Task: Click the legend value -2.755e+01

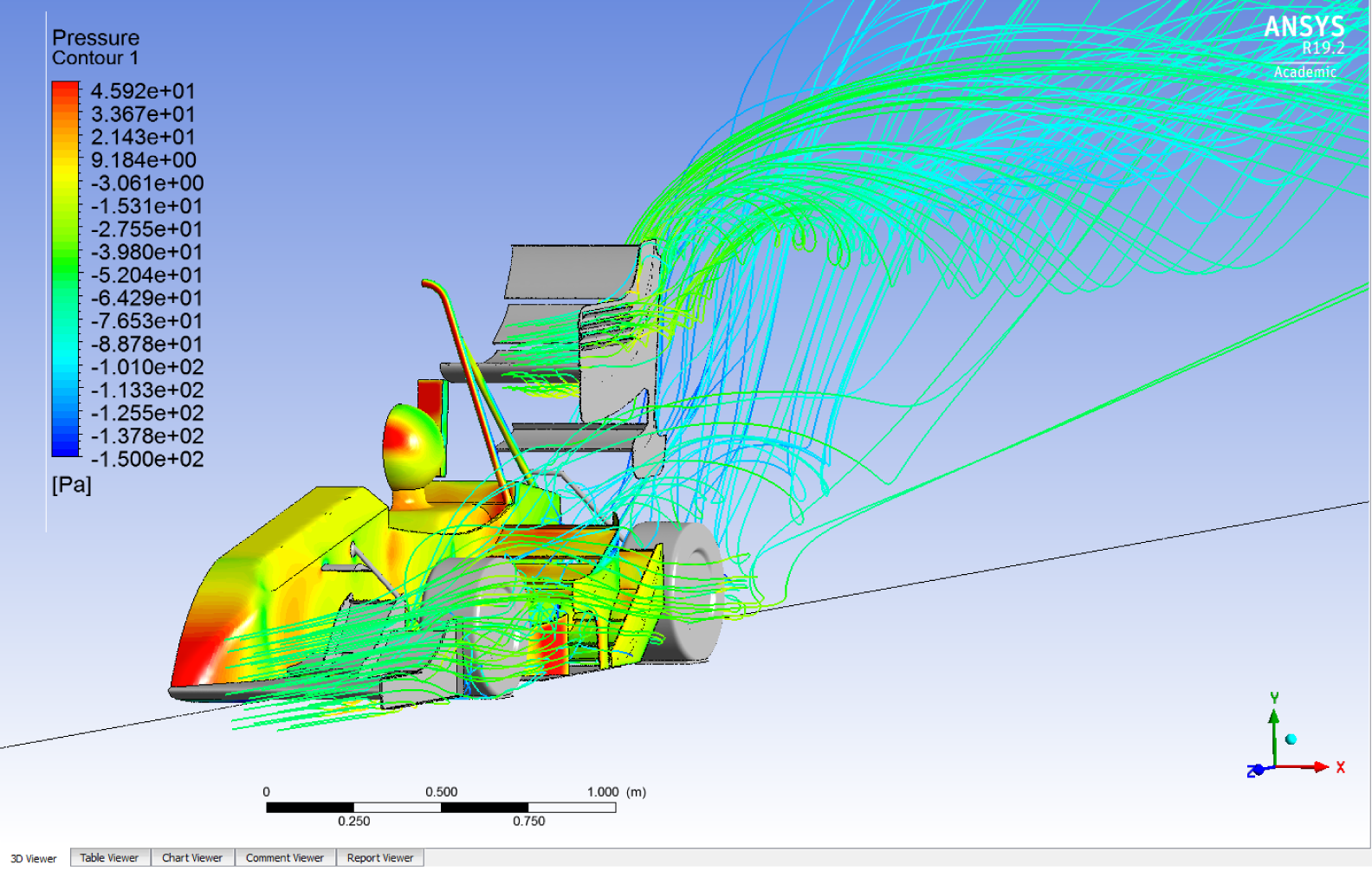Action: (x=147, y=229)
